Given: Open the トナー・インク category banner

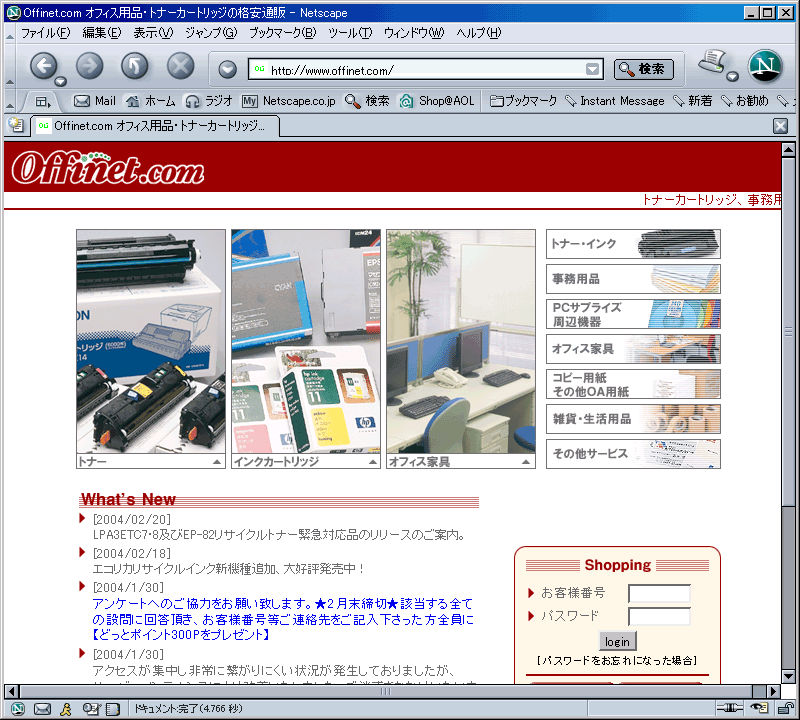Looking at the screenshot, I should [x=633, y=244].
